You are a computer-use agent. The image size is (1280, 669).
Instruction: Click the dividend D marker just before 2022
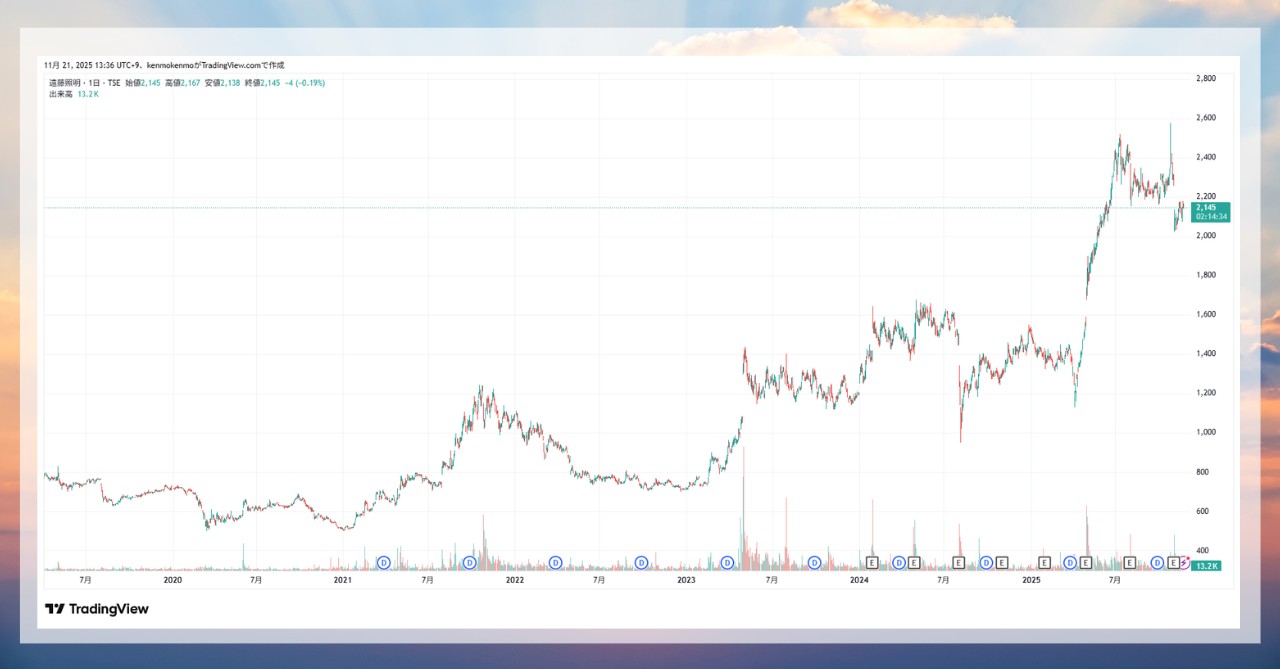coord(469,563)
